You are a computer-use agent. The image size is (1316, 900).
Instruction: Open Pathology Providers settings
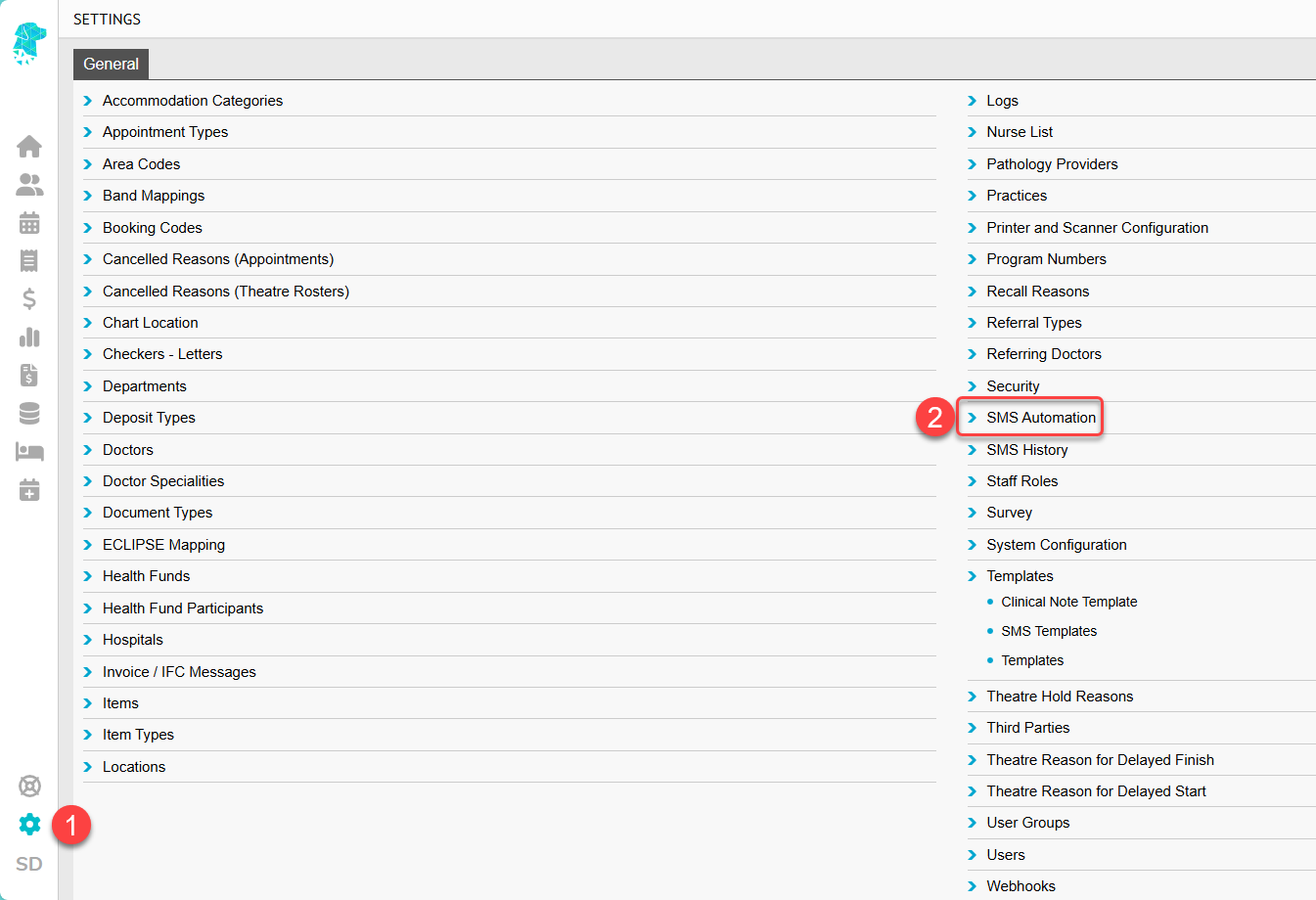(1052, 164)
